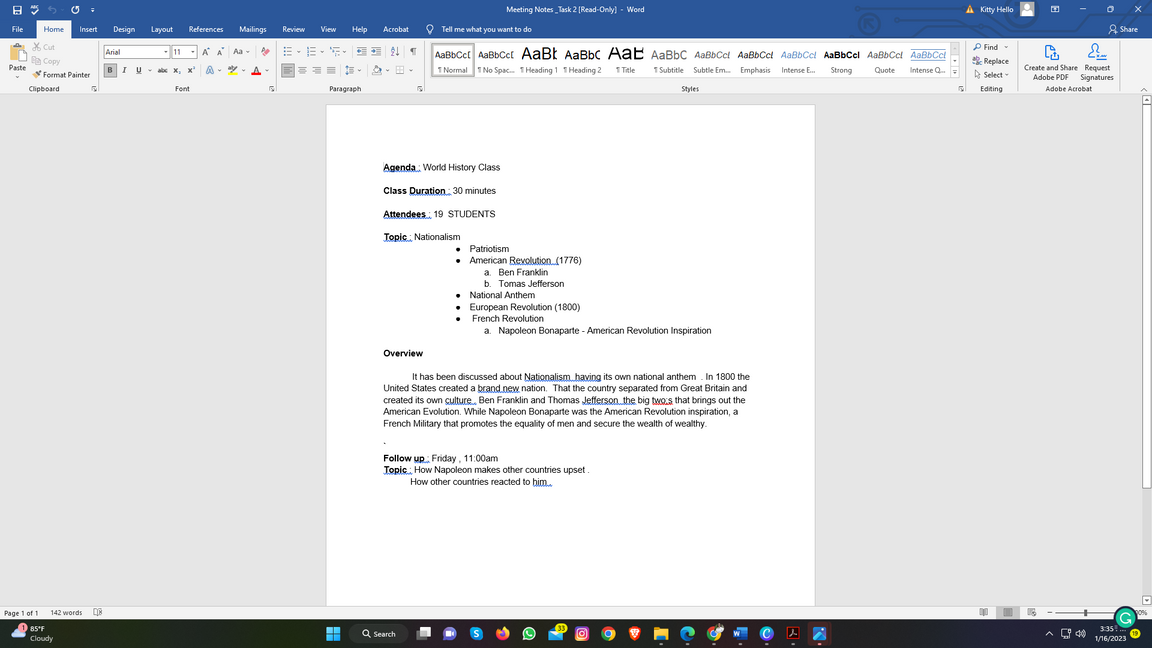Click the Increase Indent icon

click(376, 51)
